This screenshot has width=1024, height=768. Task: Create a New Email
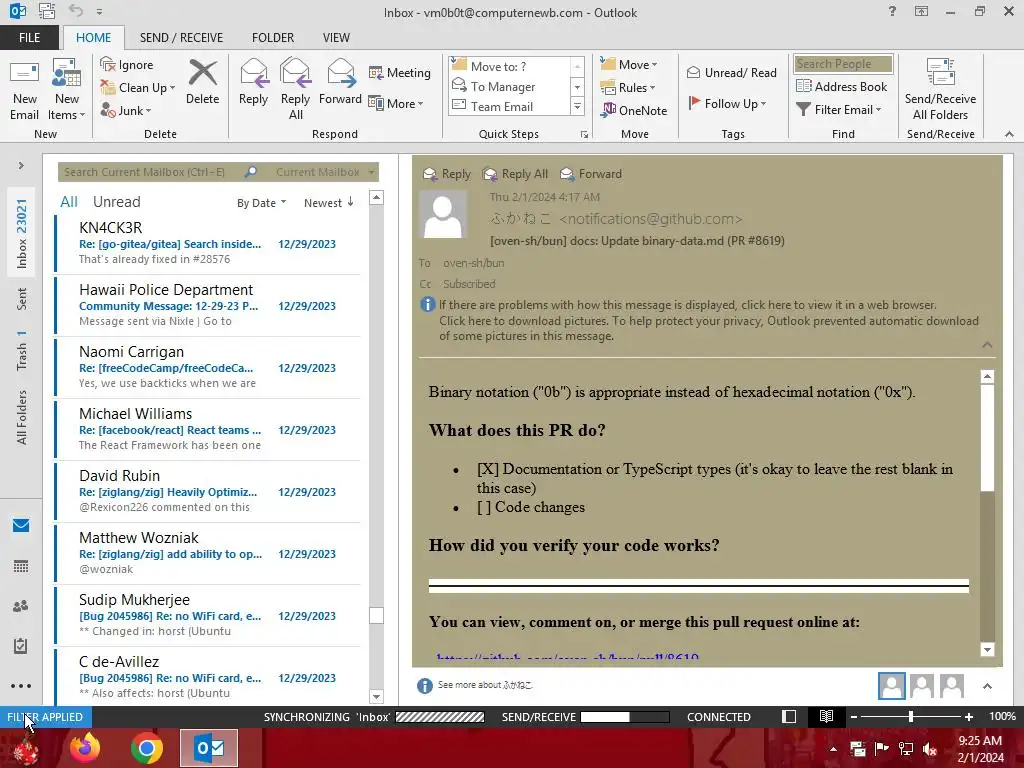coord(24,90)
